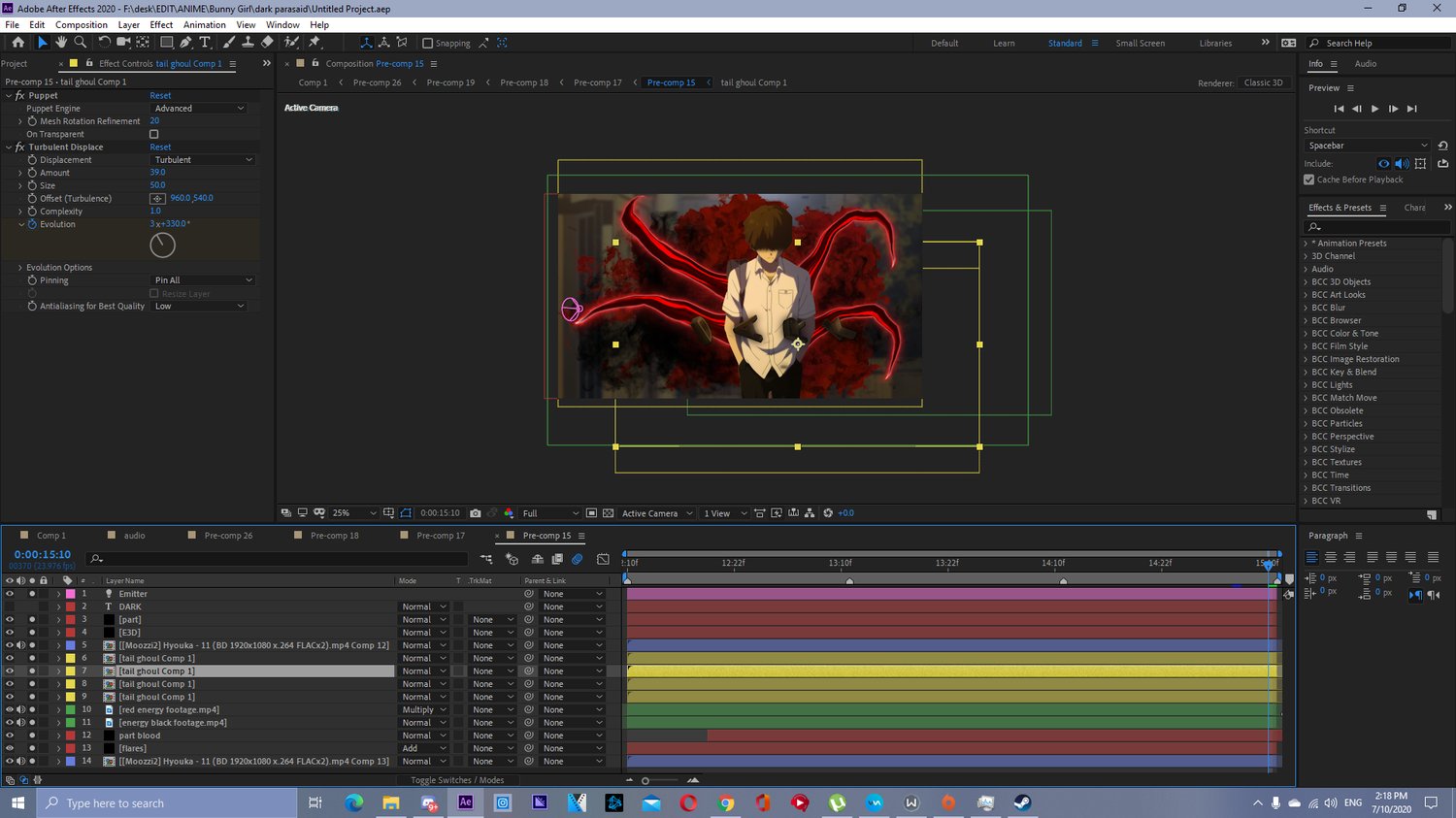Expand Evolution Options group
1456x818 pixels.
click(x=19, y=267)
